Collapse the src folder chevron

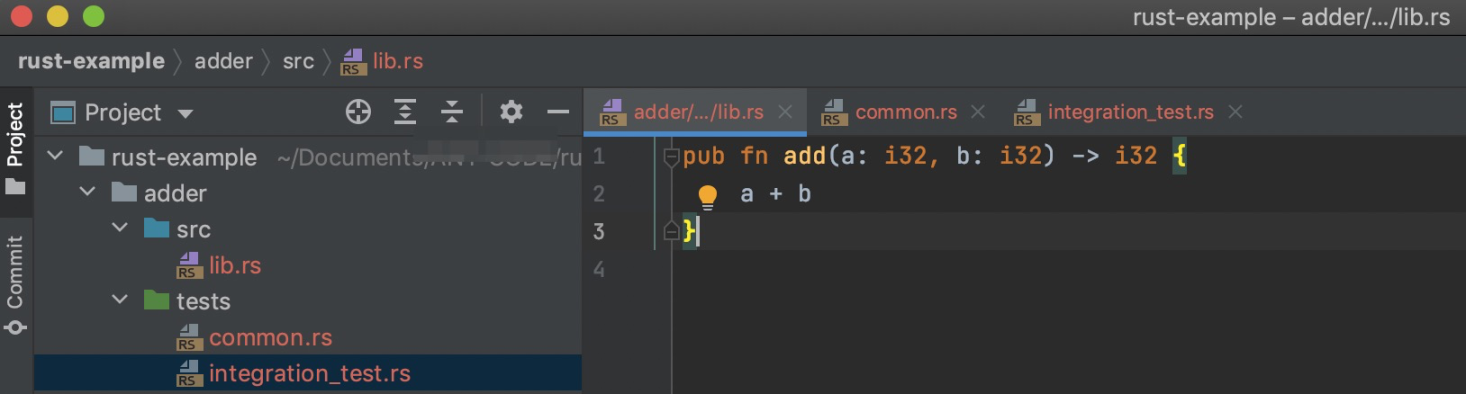pyautogui.click(x=120, y=229)
